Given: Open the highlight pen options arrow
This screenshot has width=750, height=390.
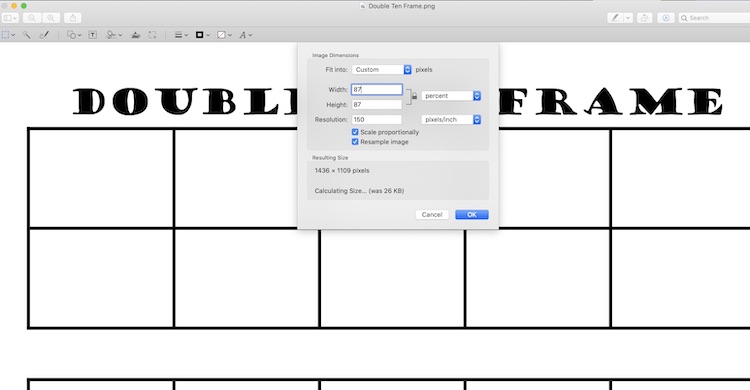Looking at the screenshot, I should click(x=628, y=18).
